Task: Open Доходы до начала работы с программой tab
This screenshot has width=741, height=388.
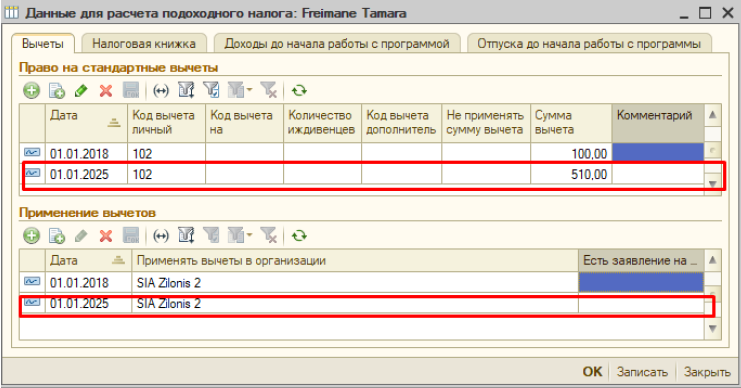Action: click(337, 43)
